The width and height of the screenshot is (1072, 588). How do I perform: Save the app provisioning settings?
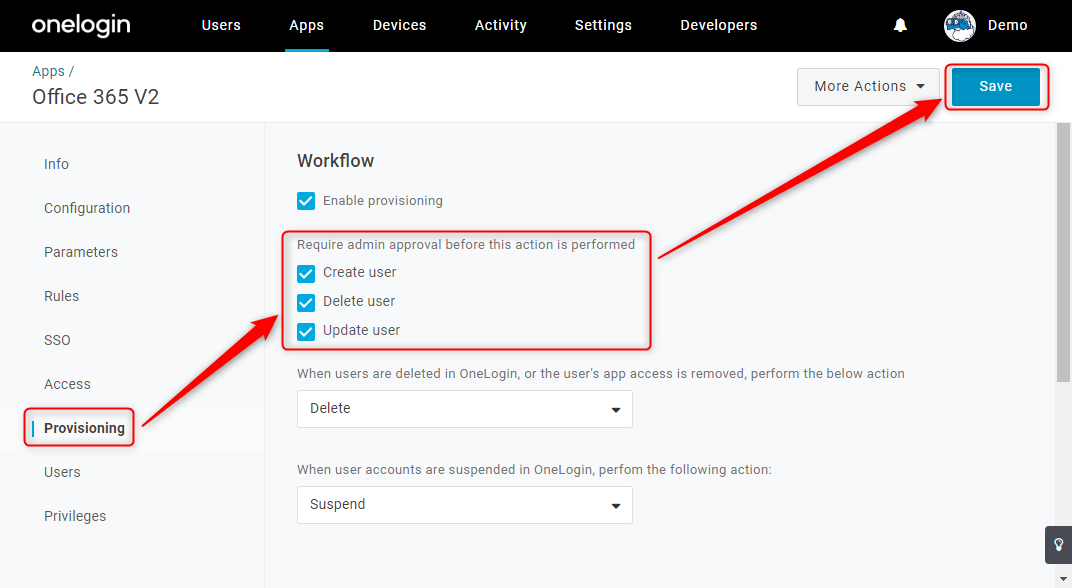click(995, 87)
